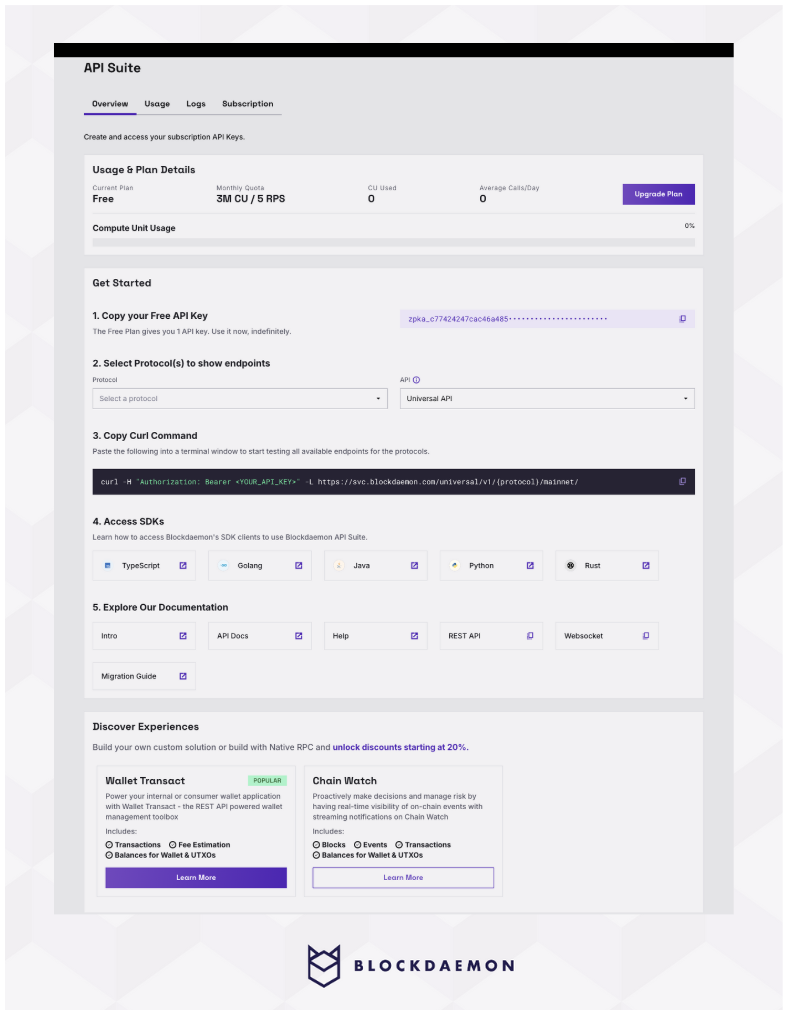Switch to the Usage tab
This screenshot has height=1010, width=786.
click(x=157, y=104)
